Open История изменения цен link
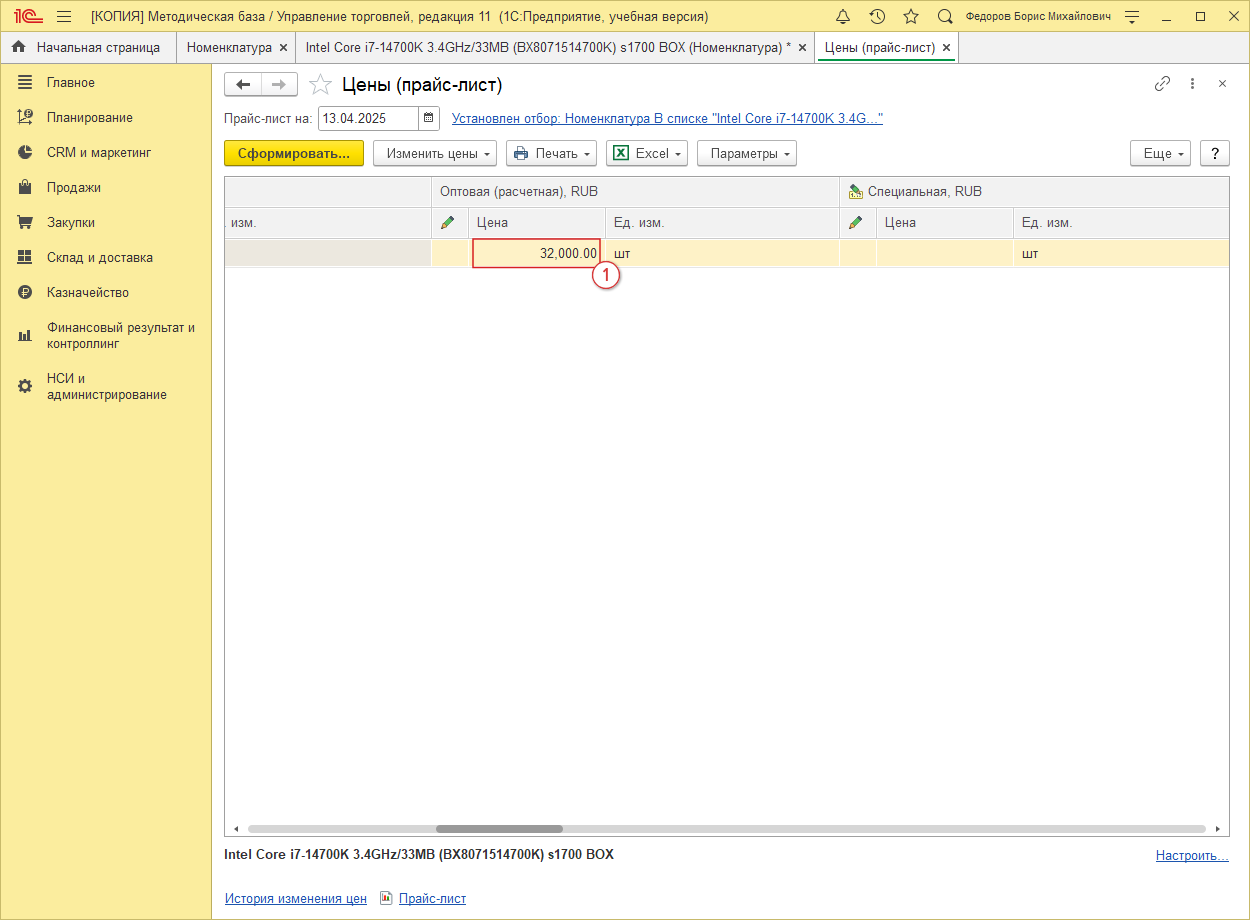Screen dimensions: 1250x920 [296, 899]
